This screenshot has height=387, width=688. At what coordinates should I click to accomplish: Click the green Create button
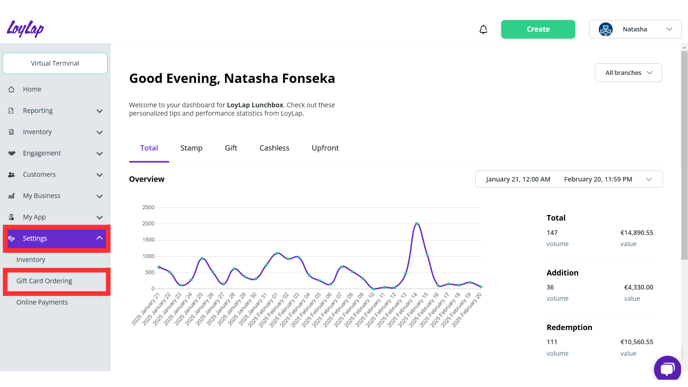point(538,29)
